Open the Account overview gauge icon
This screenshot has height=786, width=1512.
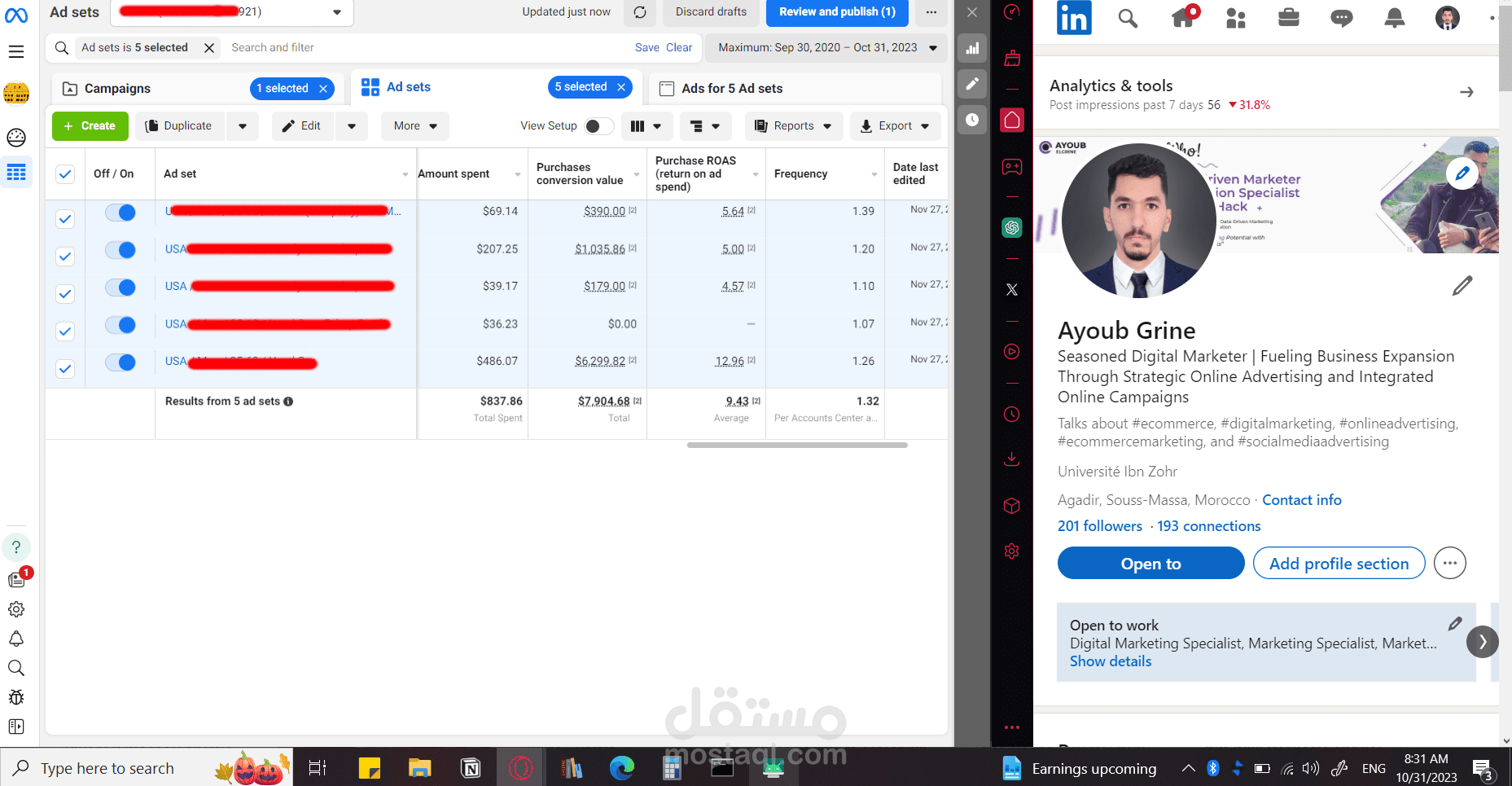16,138
